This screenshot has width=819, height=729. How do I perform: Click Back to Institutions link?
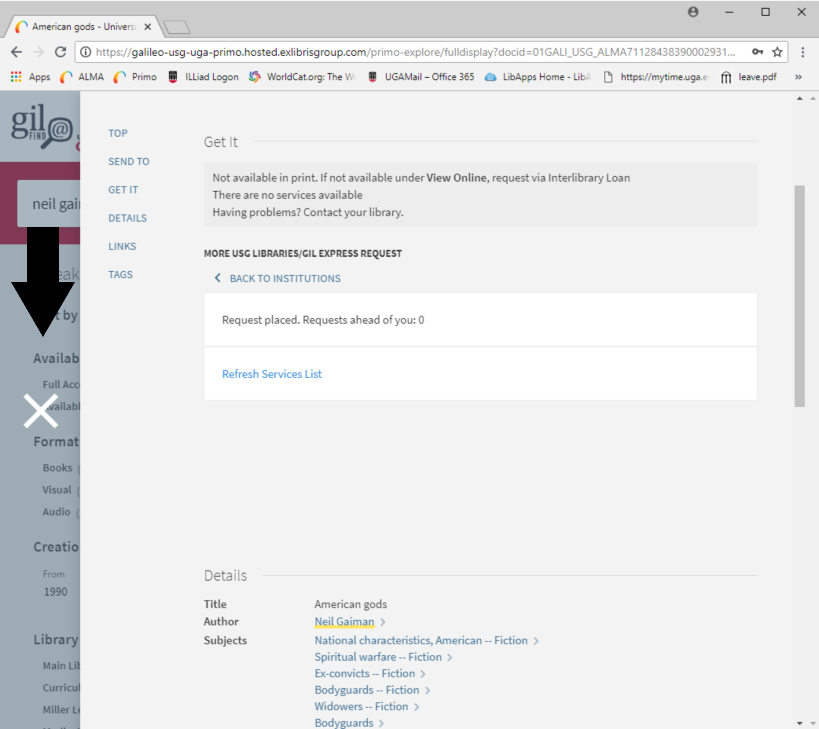284,278
